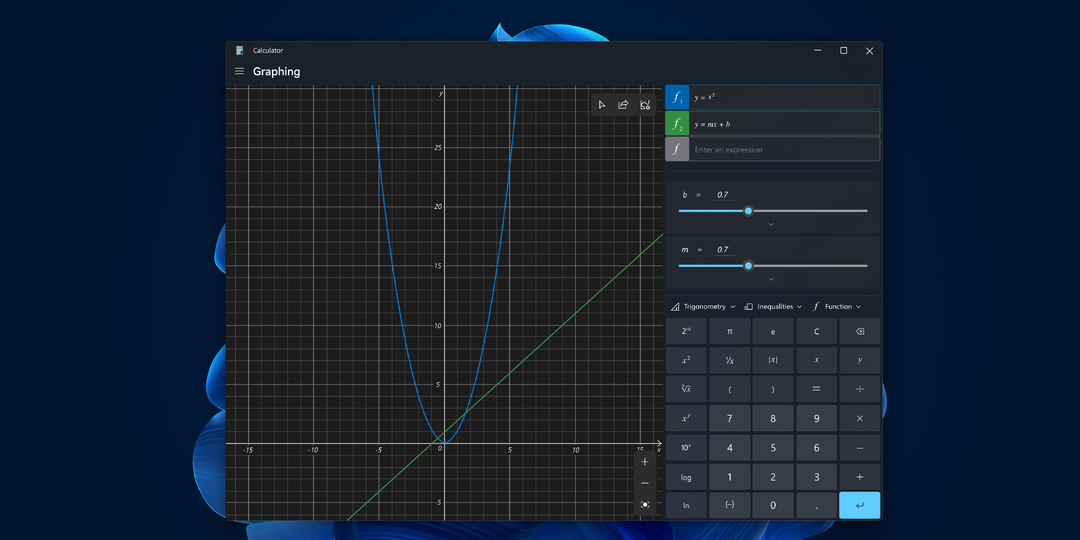Viewport: 1080px width, 540px height.
Task: Click the multiply operator key
Action: (x=860, y=418)
